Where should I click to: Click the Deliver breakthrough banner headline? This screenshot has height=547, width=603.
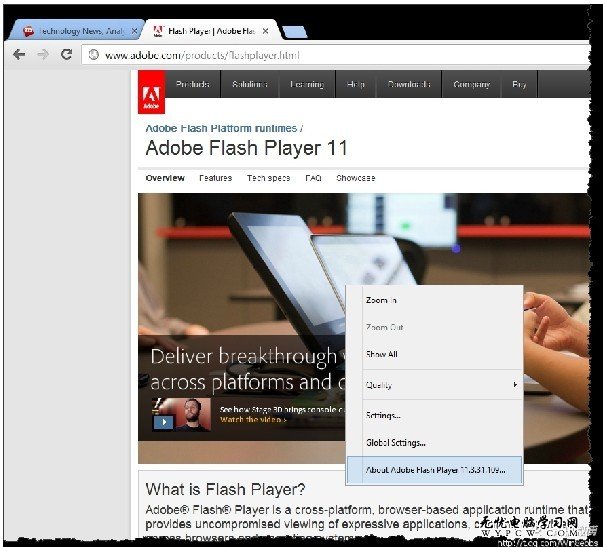[248, 369]
